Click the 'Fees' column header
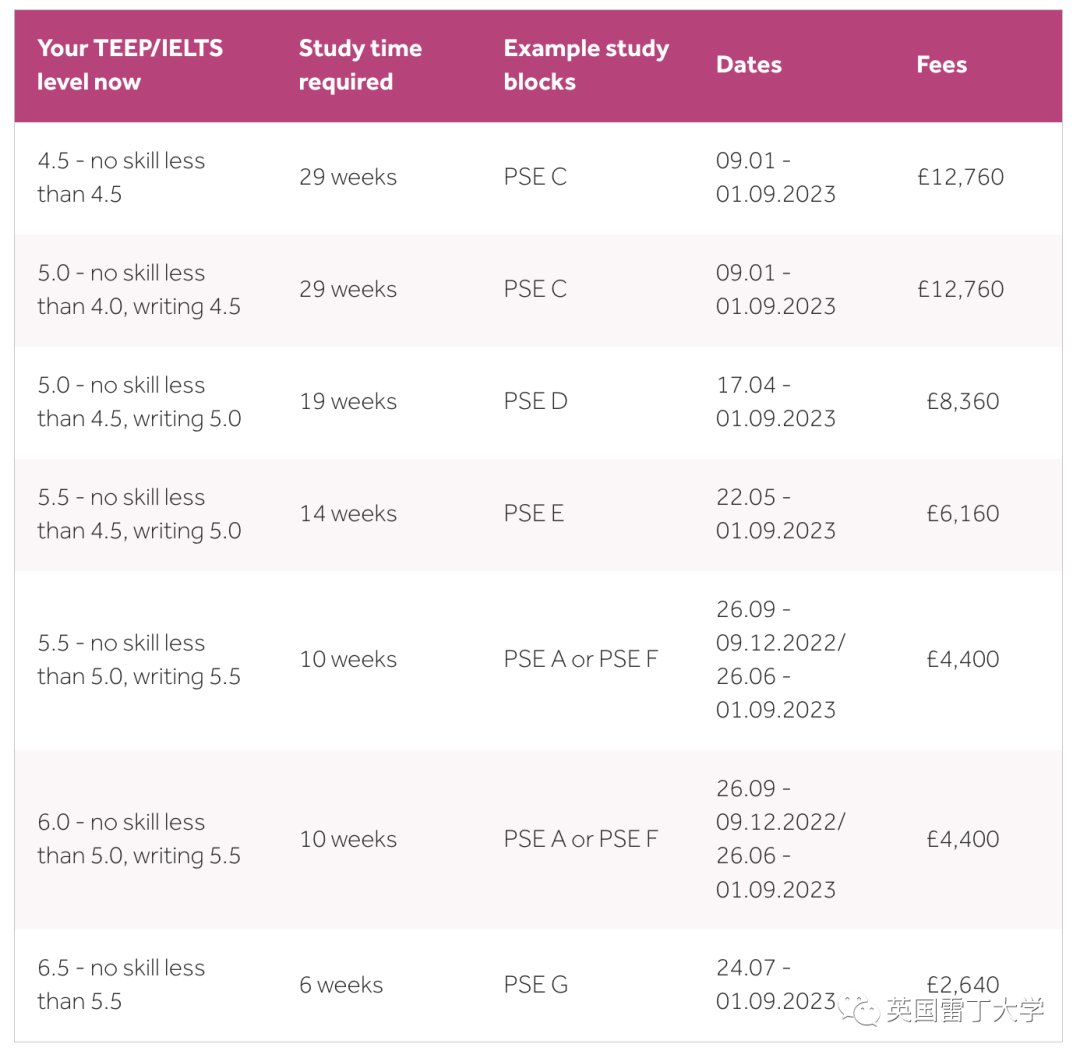 click(x=941, y=65)
